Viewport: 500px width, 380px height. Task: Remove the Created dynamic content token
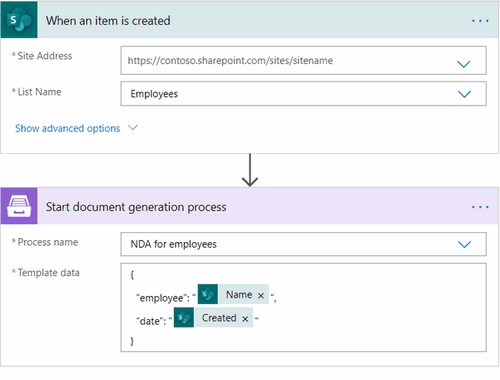(245, 319)
